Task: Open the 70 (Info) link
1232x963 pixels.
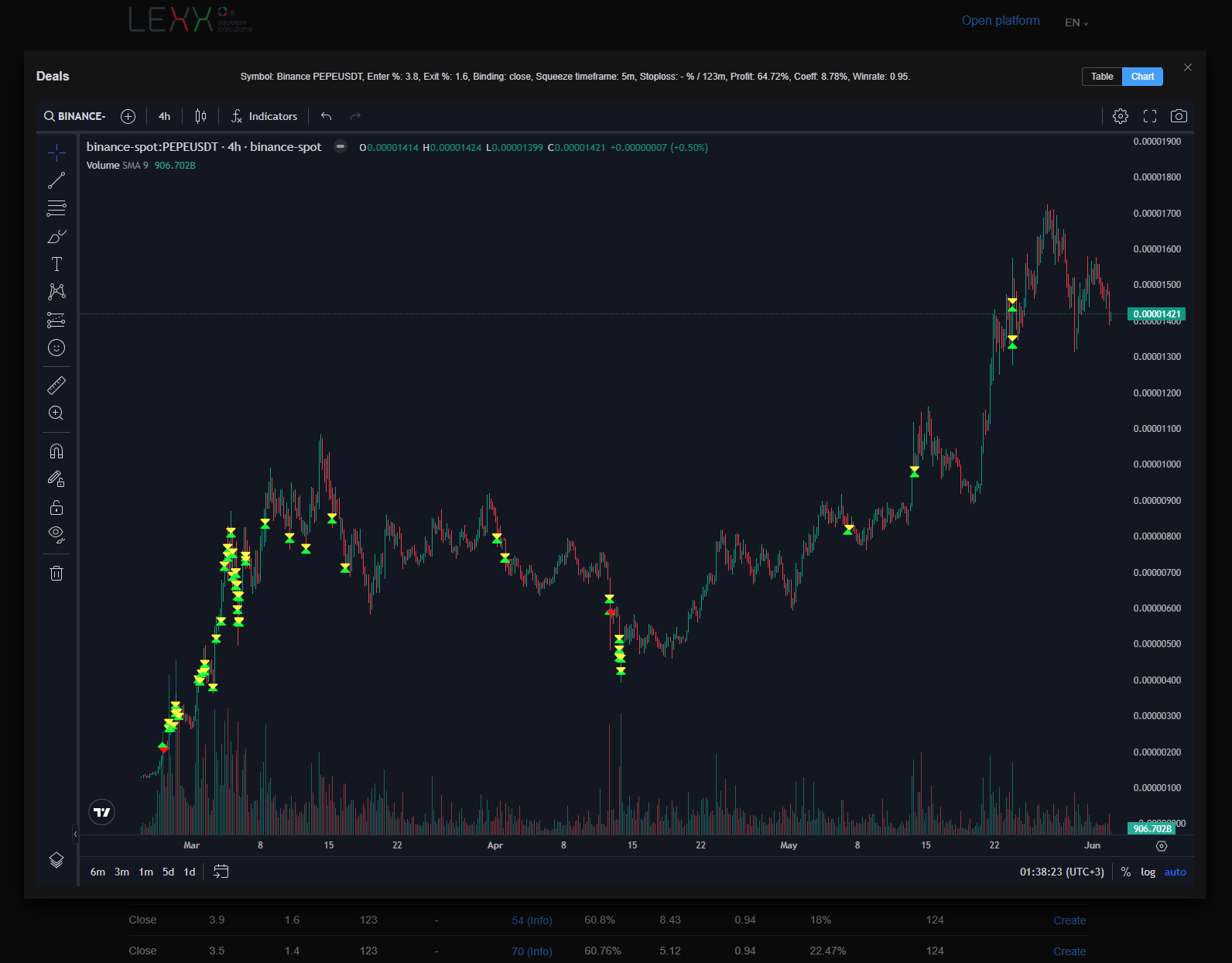Action: (532, 951)
